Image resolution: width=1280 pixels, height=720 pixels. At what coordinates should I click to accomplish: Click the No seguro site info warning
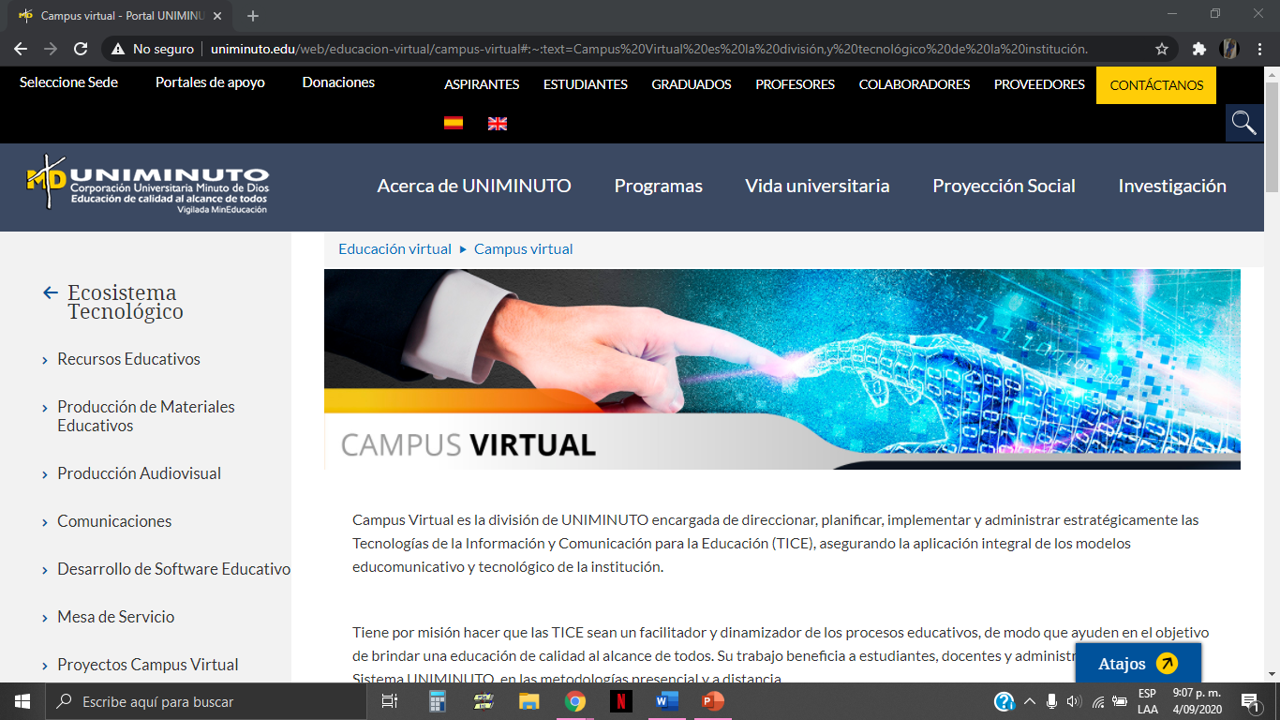[153, 48]
